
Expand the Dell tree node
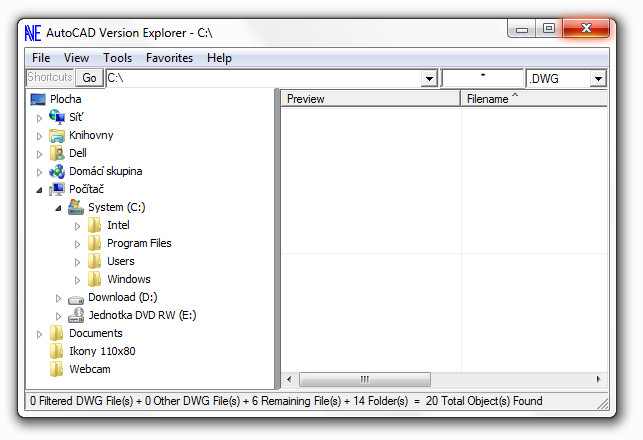39,154
